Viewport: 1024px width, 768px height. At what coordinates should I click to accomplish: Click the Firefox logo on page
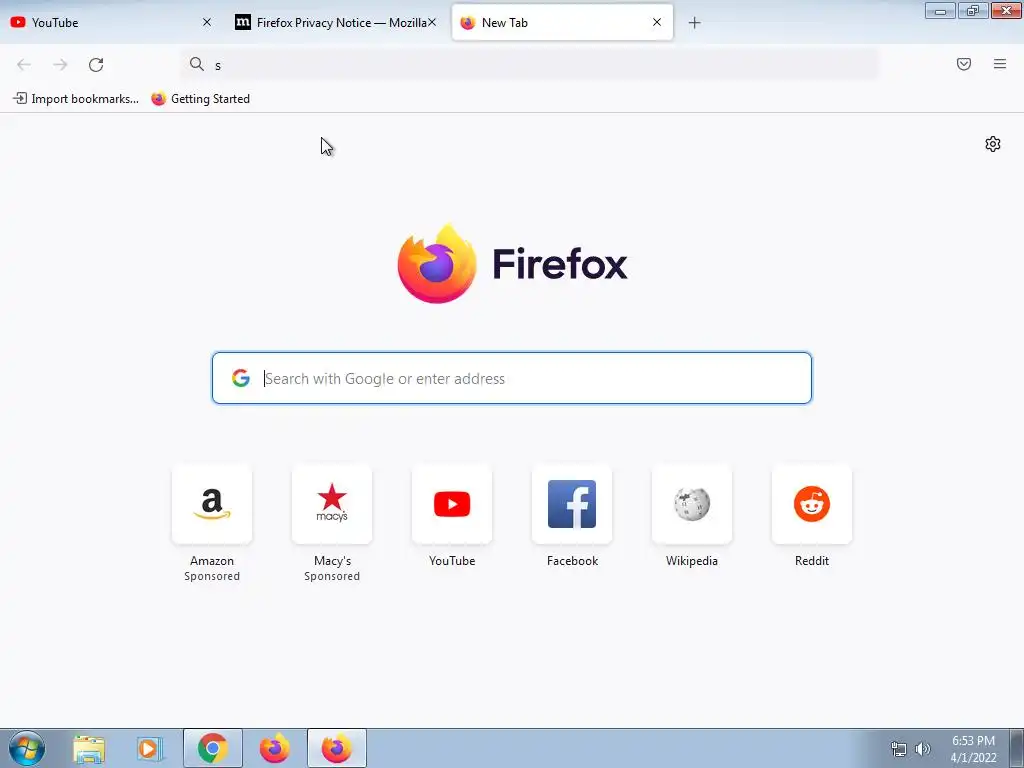(x=437, y=264)
